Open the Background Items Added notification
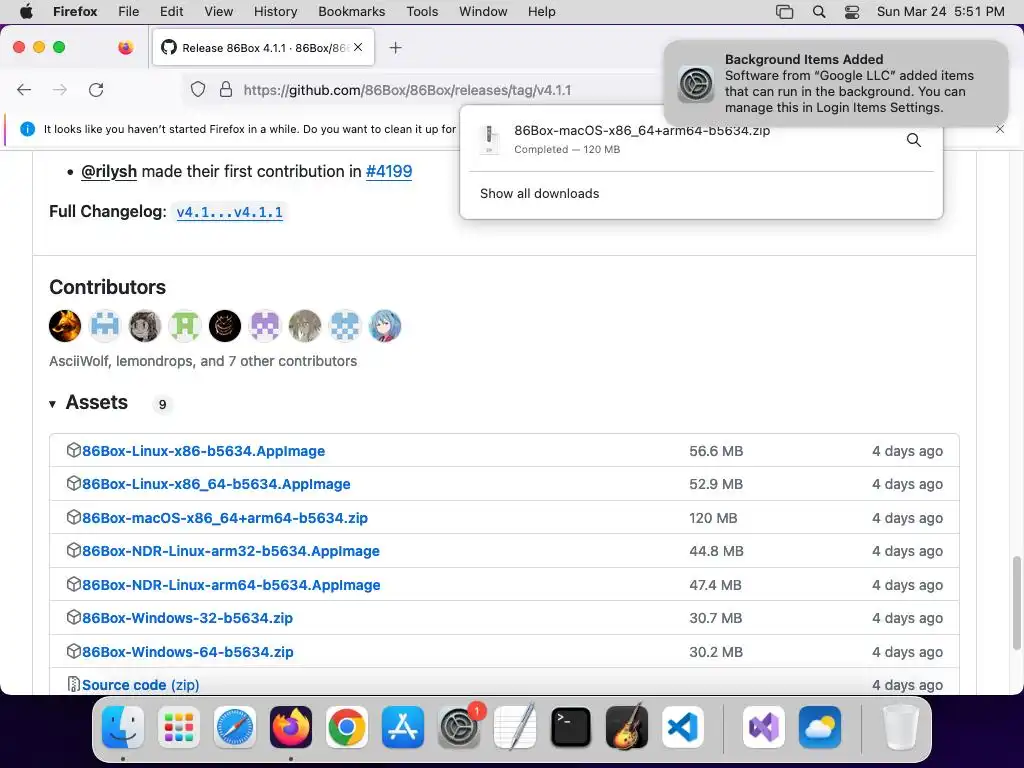Image resolution: width=1024 pixels, height=768 pixels. pos(836,84)
